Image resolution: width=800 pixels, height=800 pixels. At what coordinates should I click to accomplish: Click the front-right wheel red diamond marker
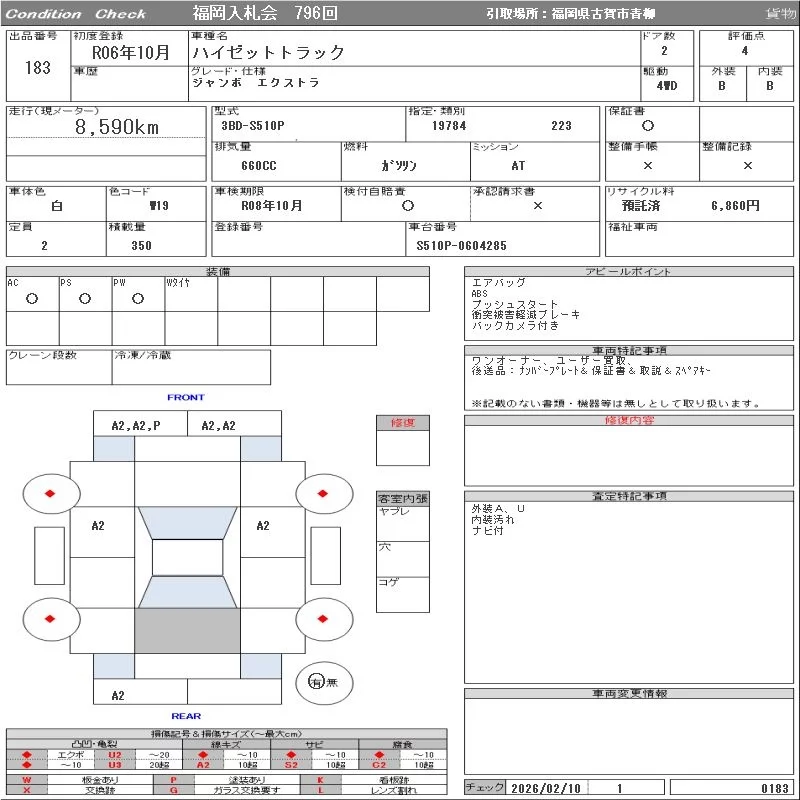tap(323, 494)
